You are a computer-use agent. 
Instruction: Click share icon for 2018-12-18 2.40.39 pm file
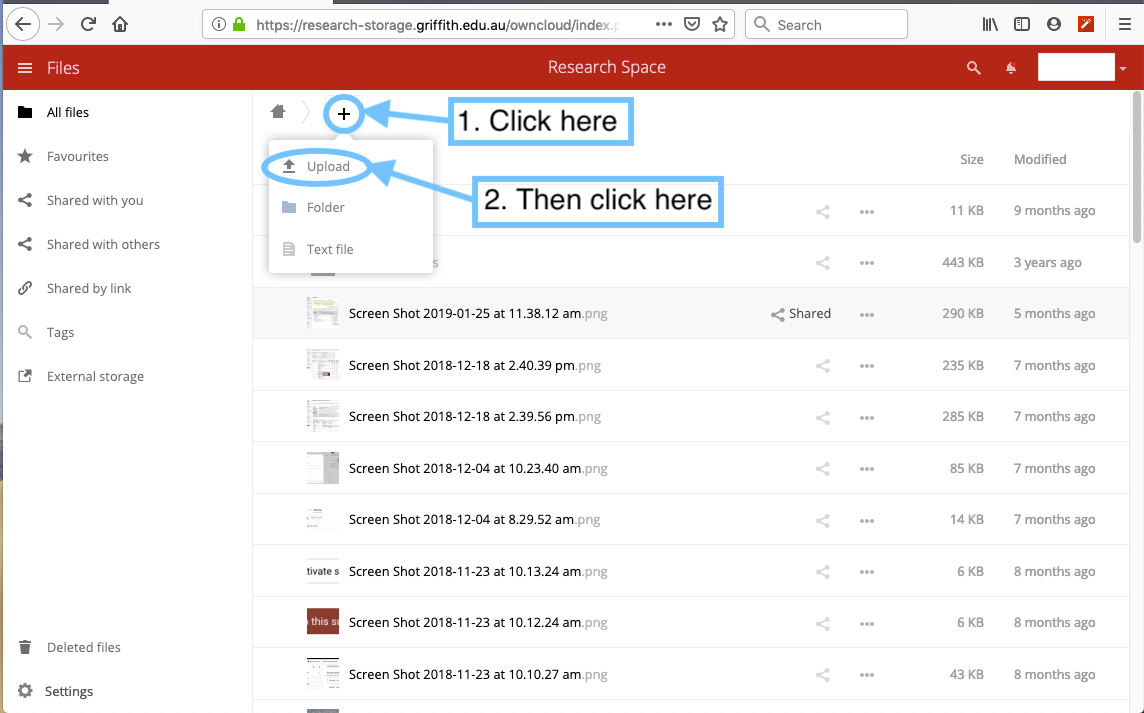(x=822, y=366)
